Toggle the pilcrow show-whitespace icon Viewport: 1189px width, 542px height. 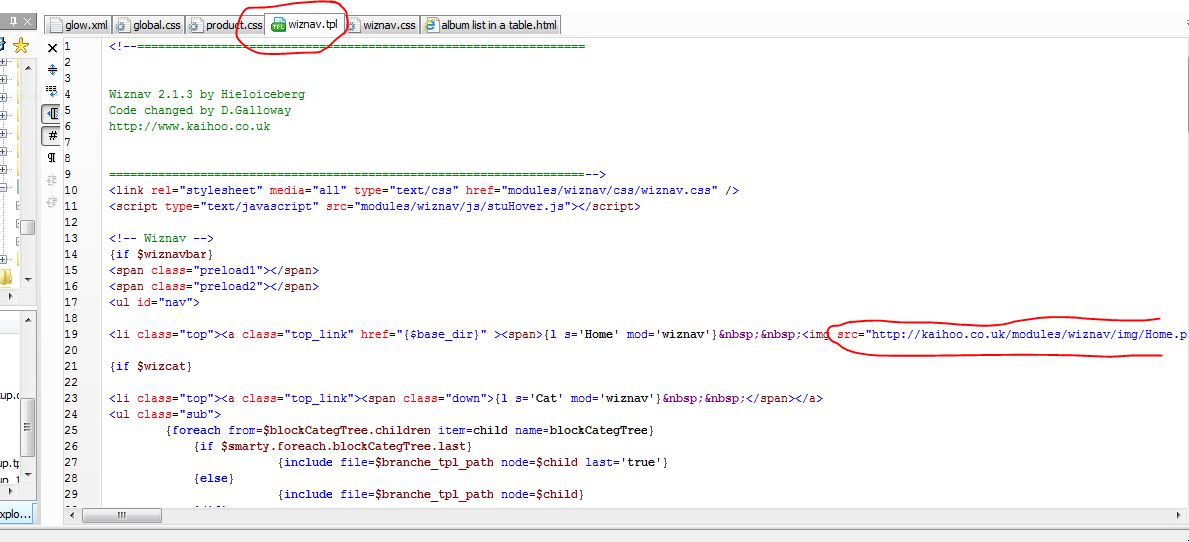click(x=52, y=158)
